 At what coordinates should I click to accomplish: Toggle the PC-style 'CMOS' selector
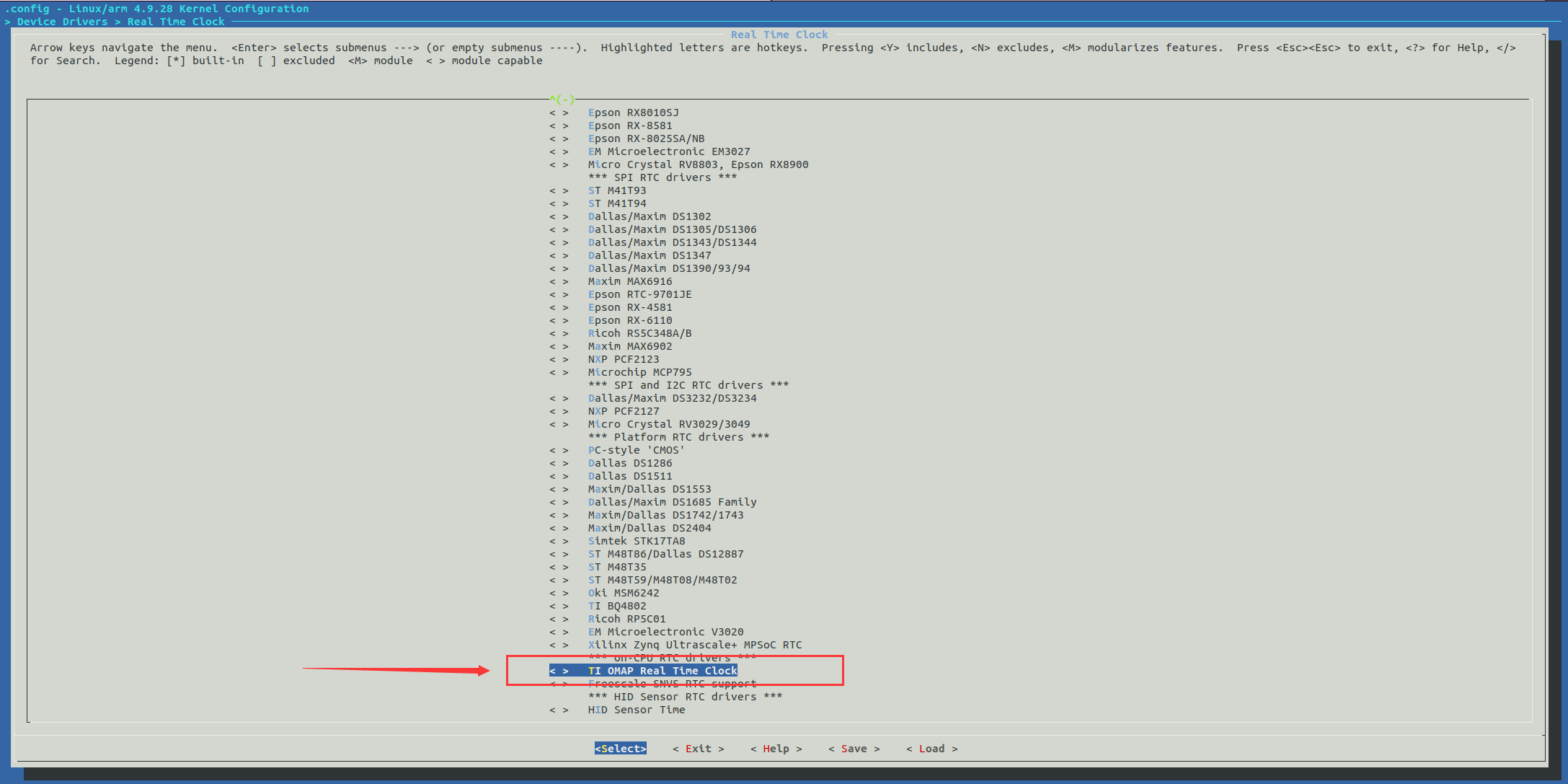point(559,451)
